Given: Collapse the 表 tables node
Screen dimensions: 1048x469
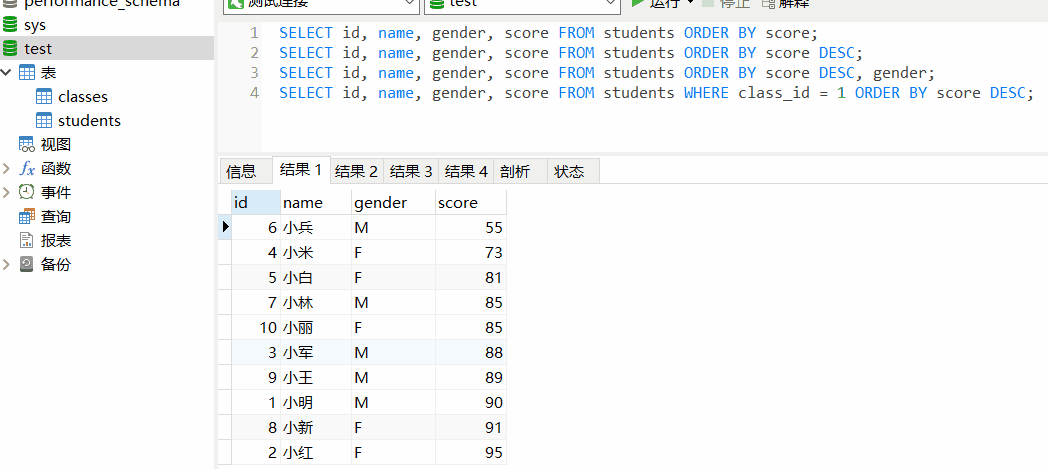Looking at the screenshot, I should click(x=7, y=72).
